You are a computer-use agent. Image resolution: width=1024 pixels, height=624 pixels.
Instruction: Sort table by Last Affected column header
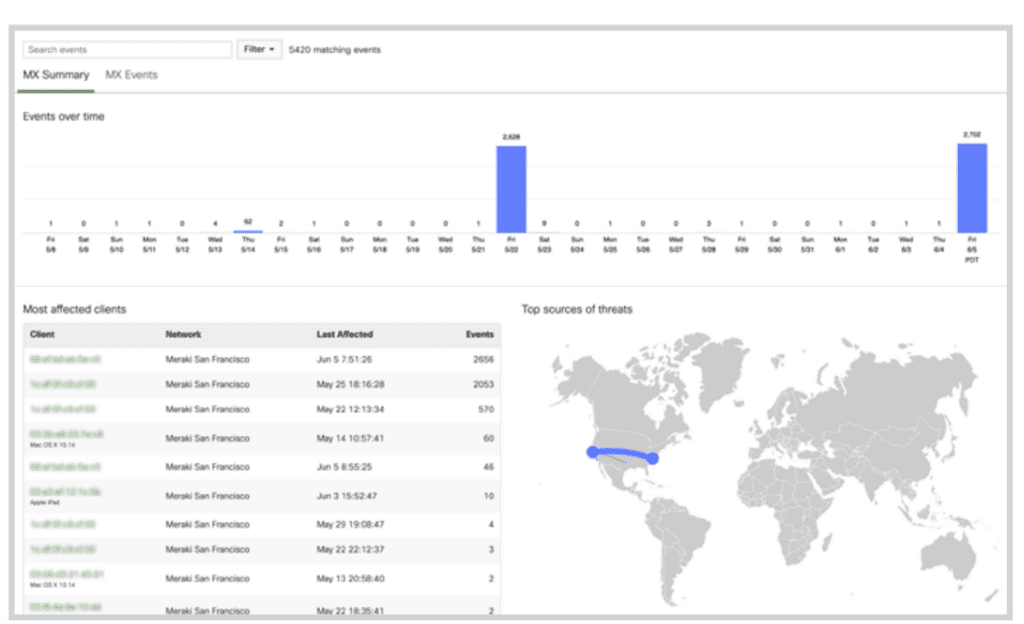[x=345, y=334]
